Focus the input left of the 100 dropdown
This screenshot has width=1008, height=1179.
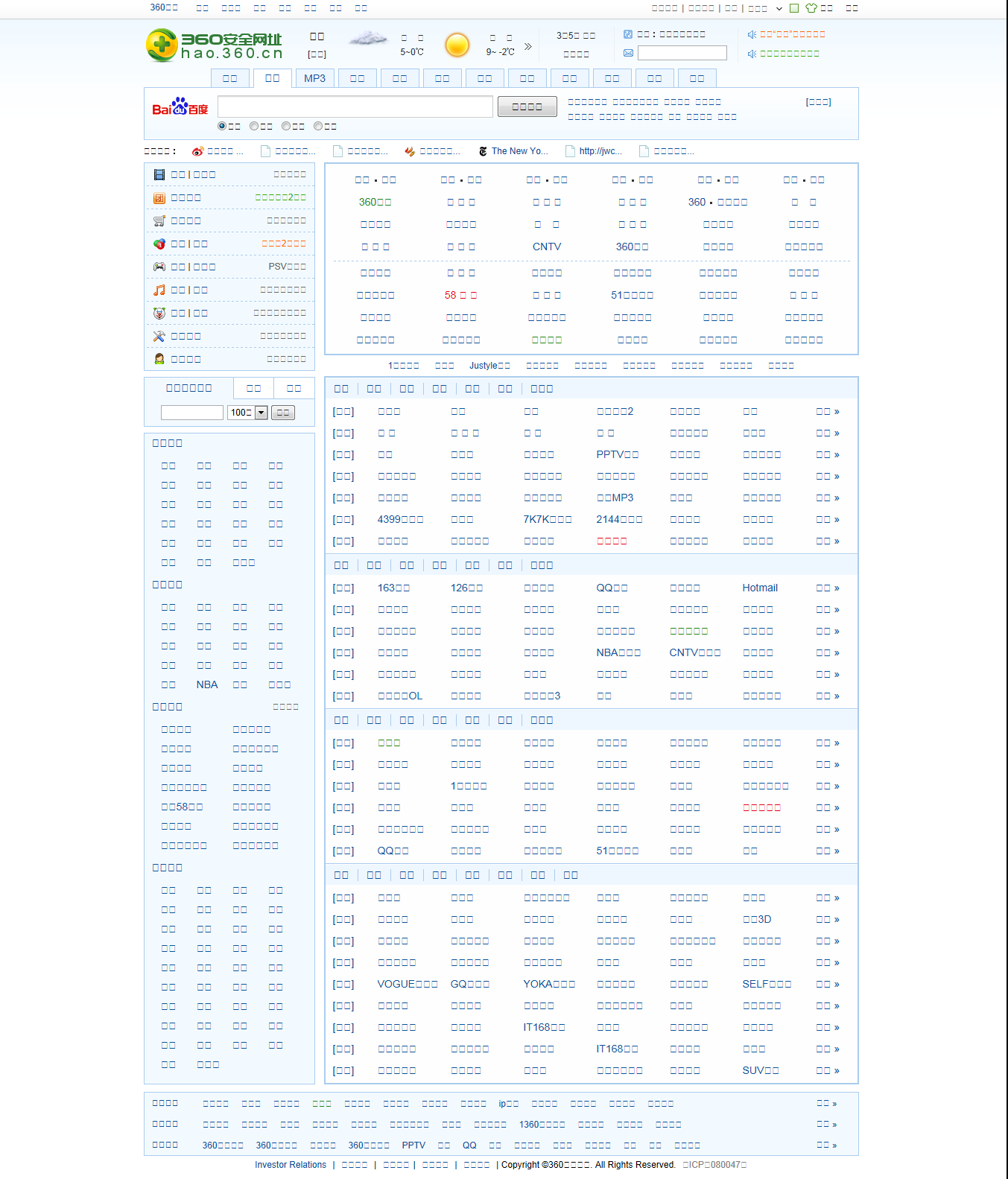tap(192, 413)
